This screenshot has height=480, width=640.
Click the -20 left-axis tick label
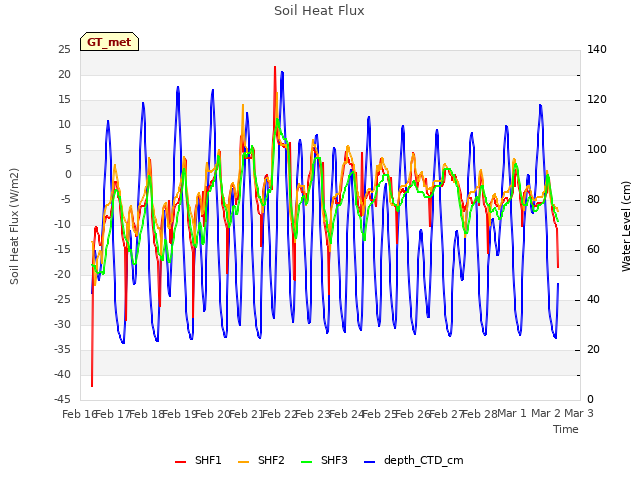(x=62, y=274)
